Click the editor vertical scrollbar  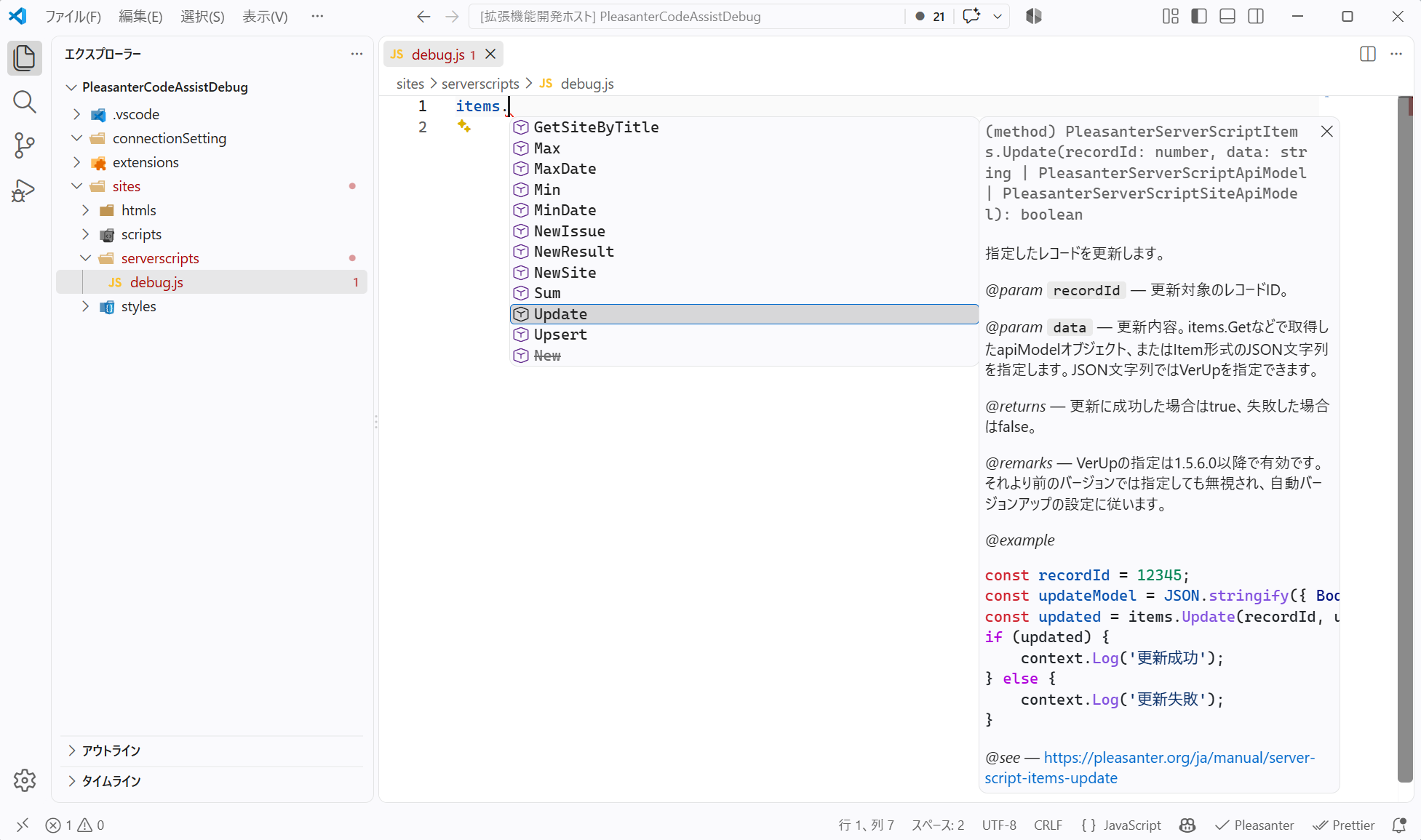coord(1405,439)
